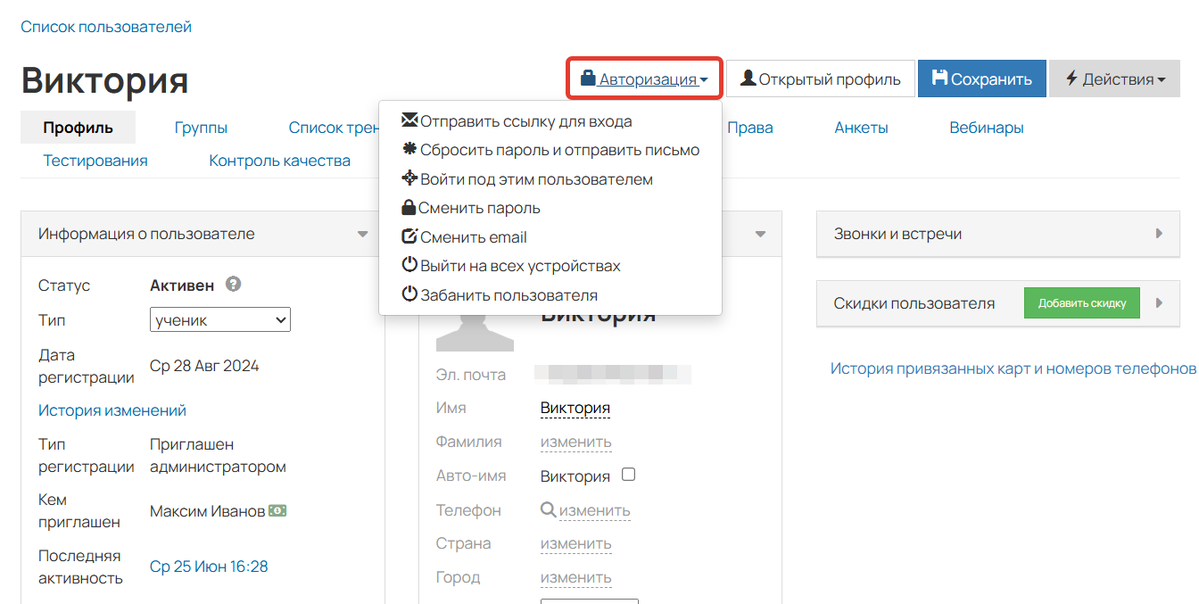Click the crosshair icon on 'Войти под этим пользователем'
The height and width of the screenshot is (604, 1199).
(408, 178)
